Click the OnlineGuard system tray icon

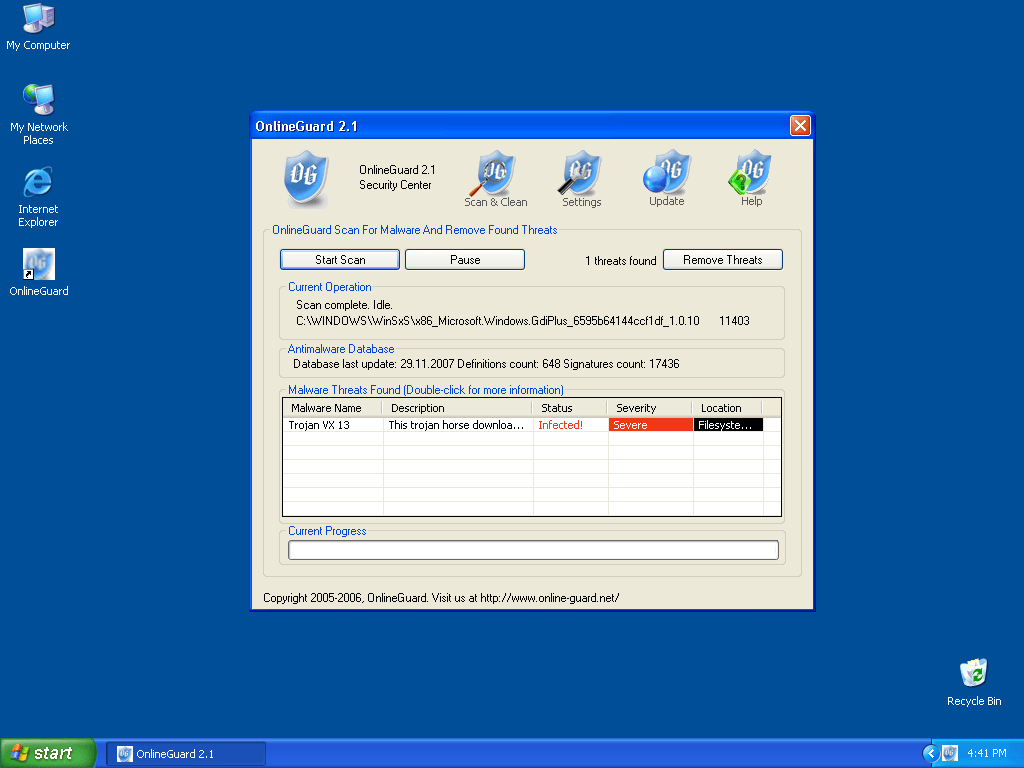pyautogui.click(x=950, y=753)
